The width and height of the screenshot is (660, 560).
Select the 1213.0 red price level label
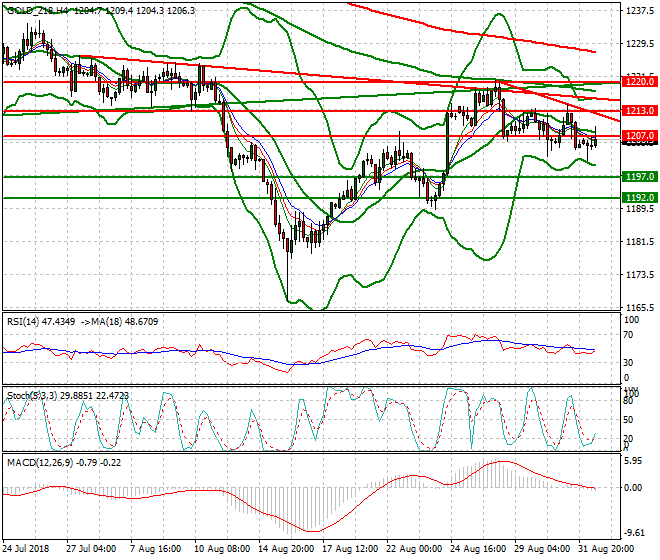click(x=638, y=111)
